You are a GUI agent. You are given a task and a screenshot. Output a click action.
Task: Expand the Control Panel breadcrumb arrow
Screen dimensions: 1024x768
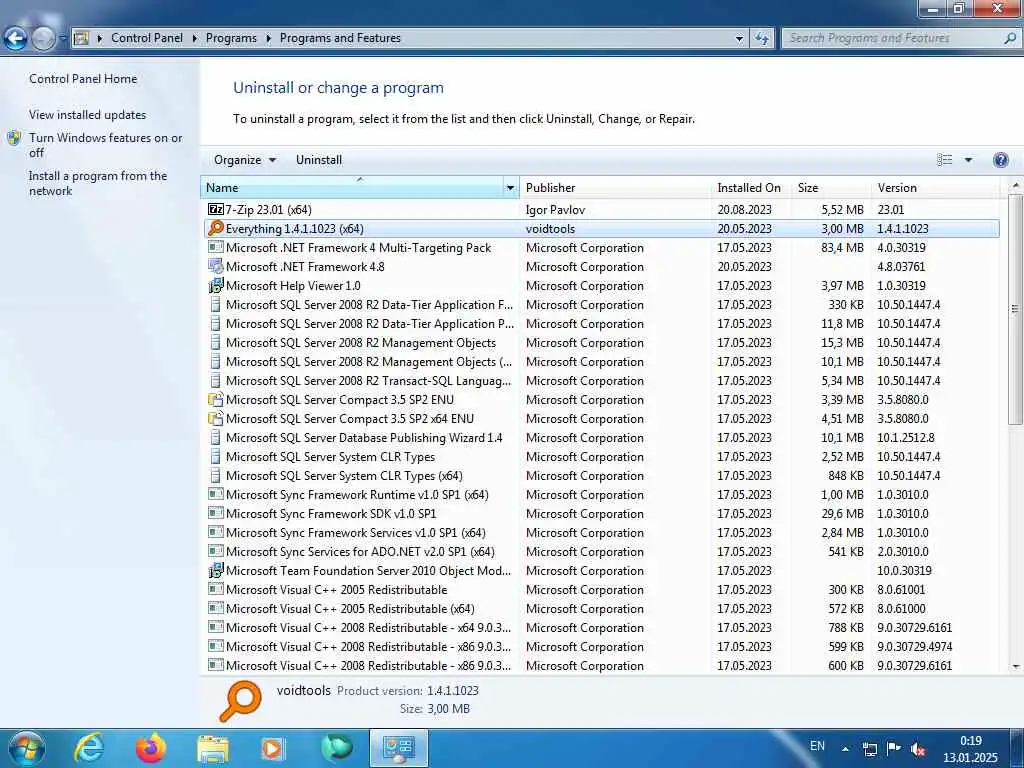coord(195,39)
